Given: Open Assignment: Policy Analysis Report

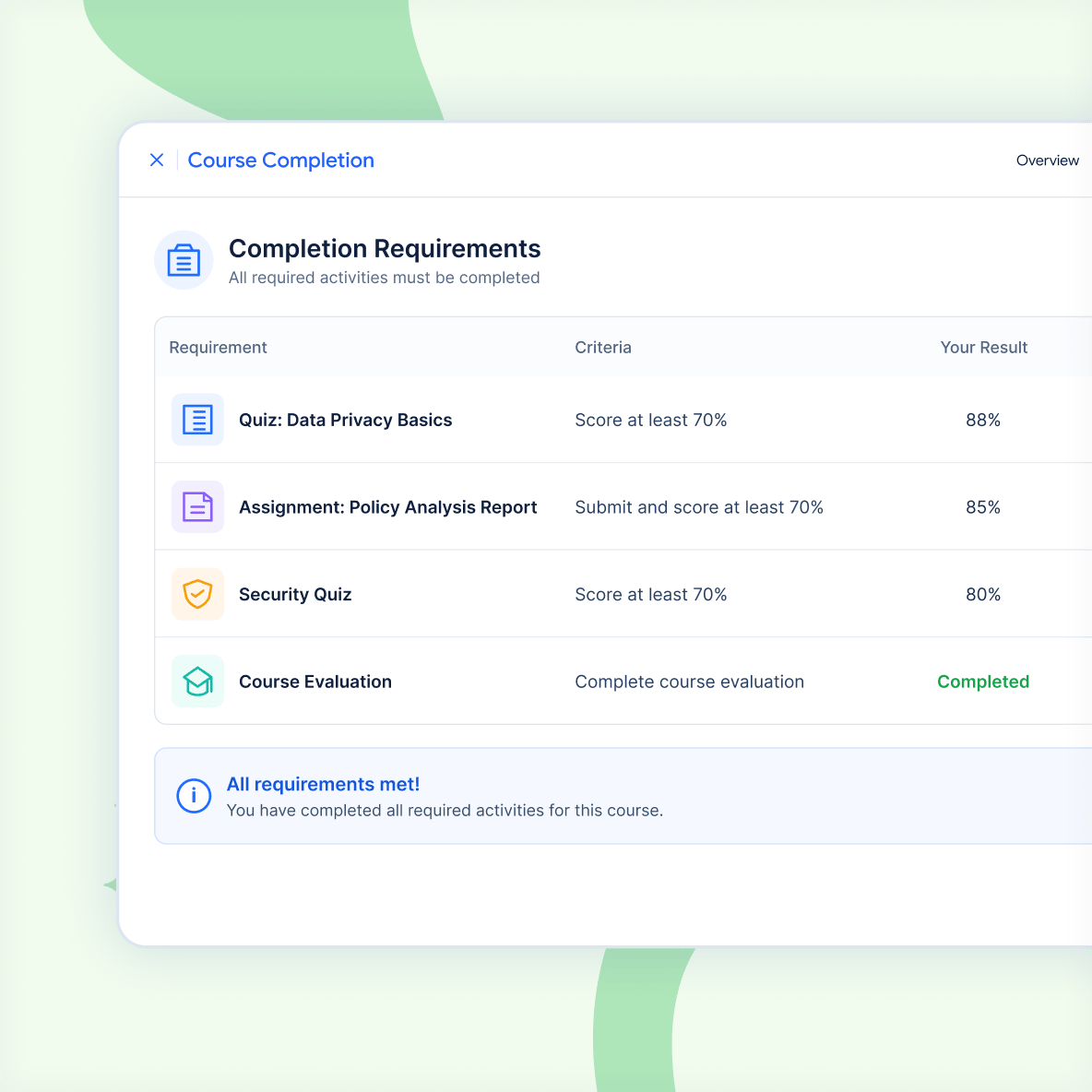Looking at the screenshot, I should 388,507.
